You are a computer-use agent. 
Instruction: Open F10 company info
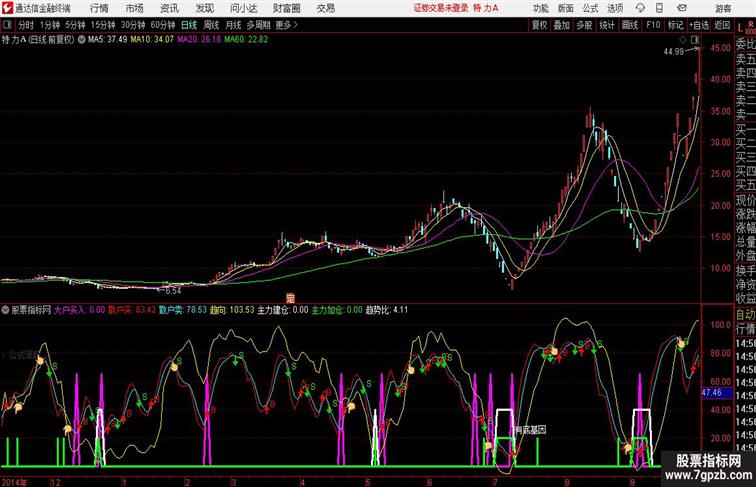point(653,25)
